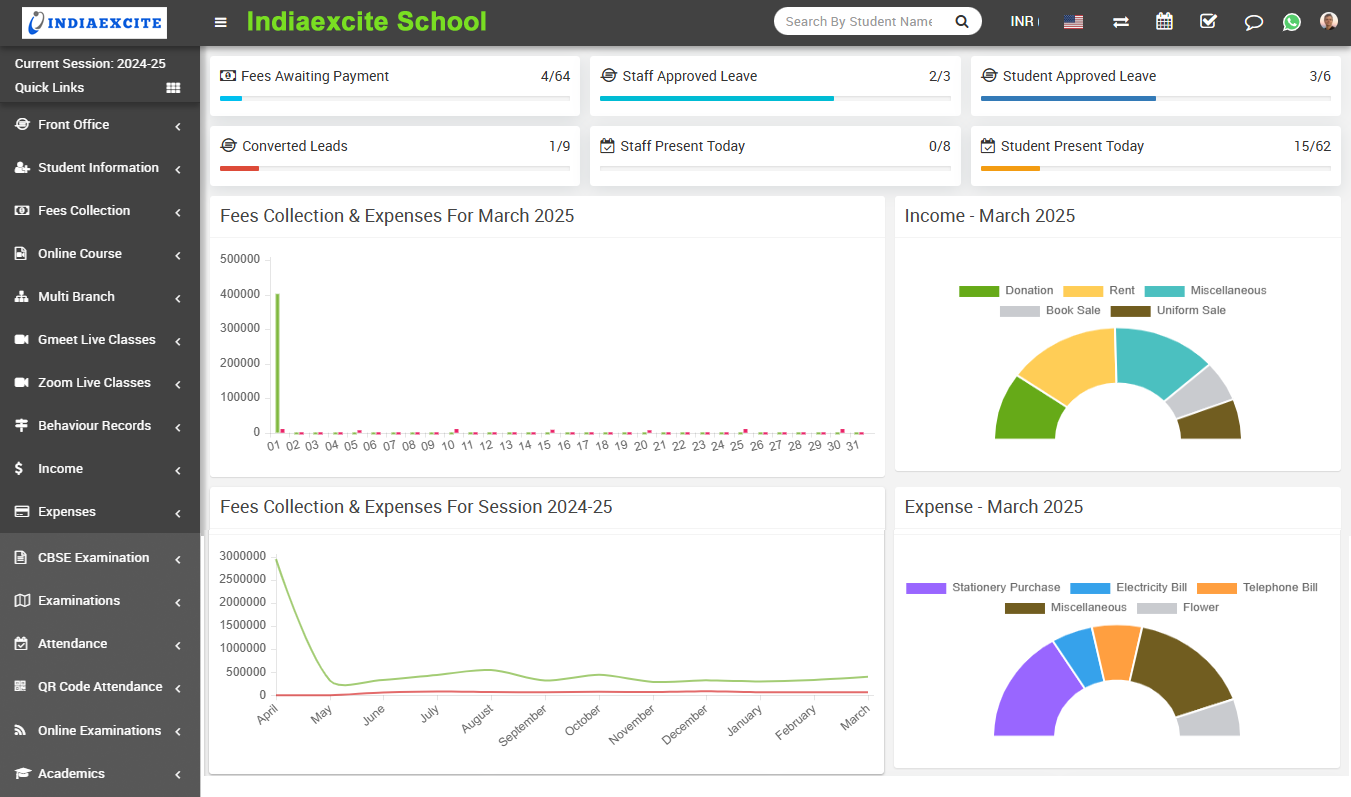Select Online Examinations in the sidebar
Viewport: 1351px width, 797px height.
(99, 731)
